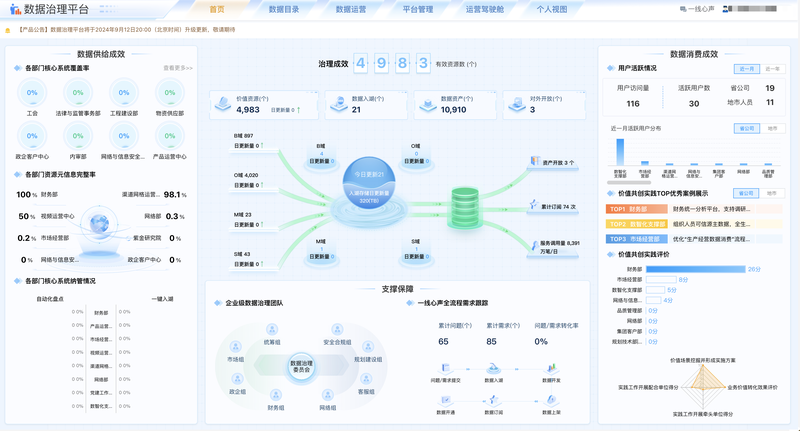Click the green database cylinder icon

click(465, 207)
